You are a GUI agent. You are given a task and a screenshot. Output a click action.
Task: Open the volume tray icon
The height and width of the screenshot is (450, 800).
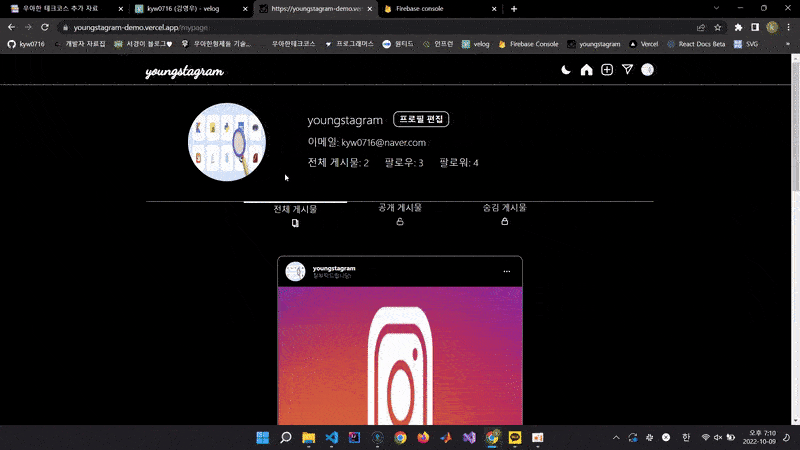coord(718,438)
